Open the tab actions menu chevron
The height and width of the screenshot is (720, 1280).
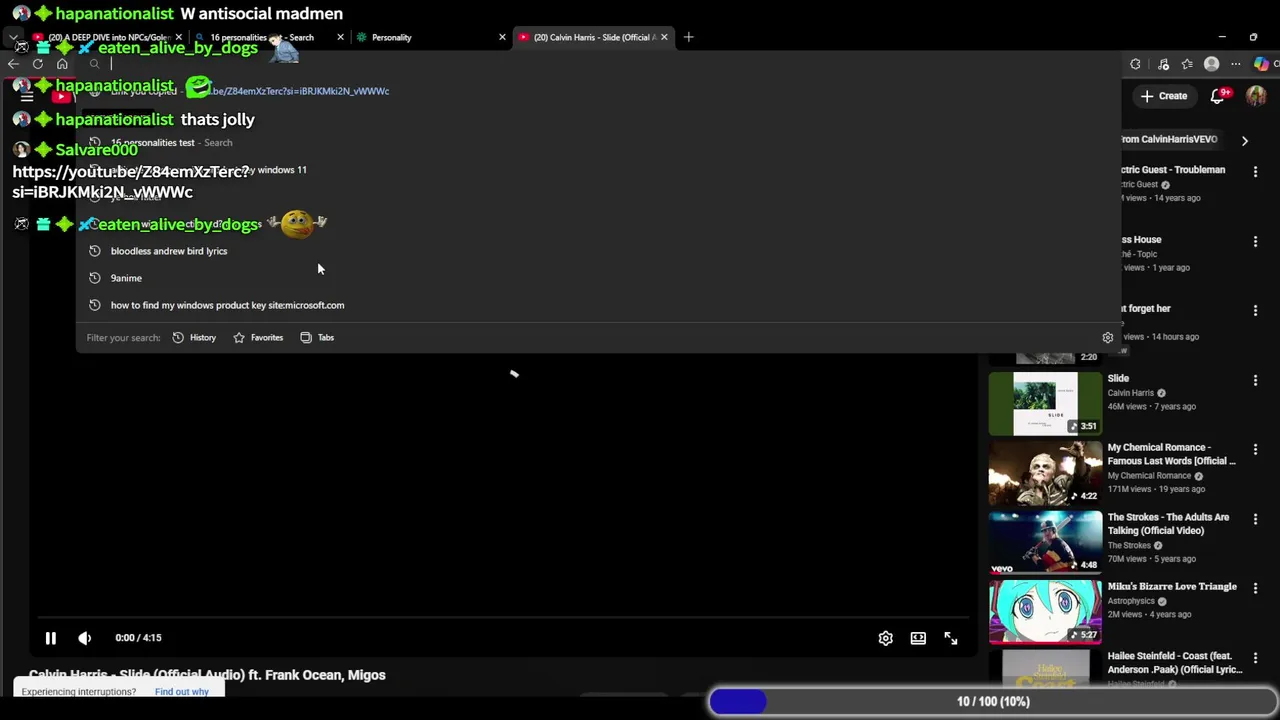(x=13, y=37)
